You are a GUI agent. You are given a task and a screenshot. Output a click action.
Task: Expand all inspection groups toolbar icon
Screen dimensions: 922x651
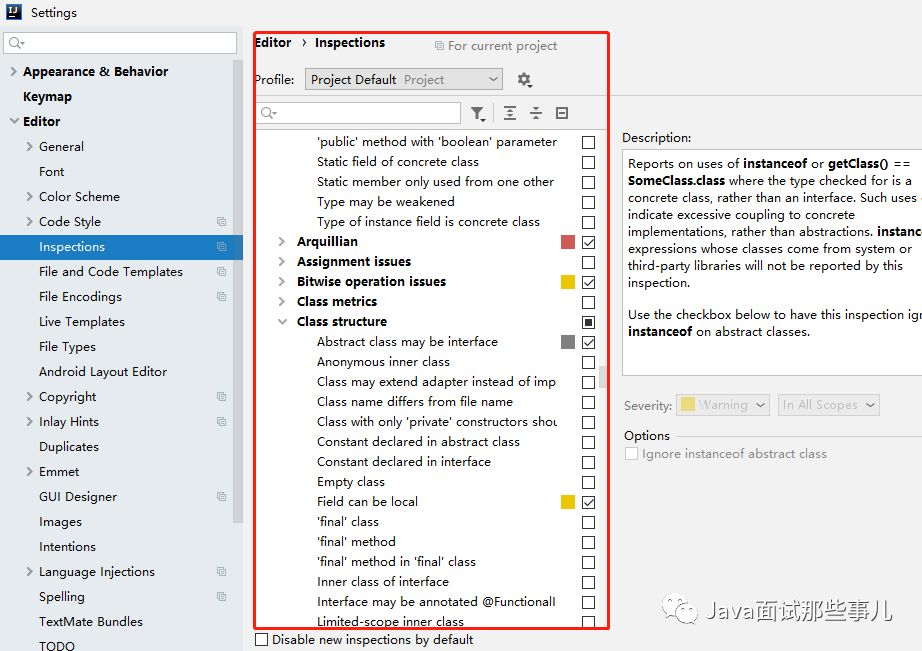[510, 113]
